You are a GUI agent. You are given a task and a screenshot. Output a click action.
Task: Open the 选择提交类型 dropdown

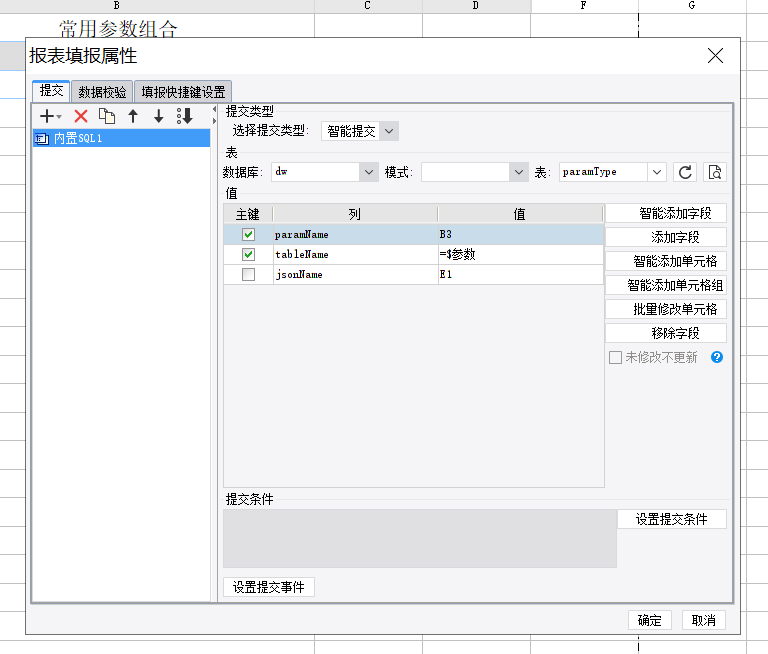tap(360, 131)
